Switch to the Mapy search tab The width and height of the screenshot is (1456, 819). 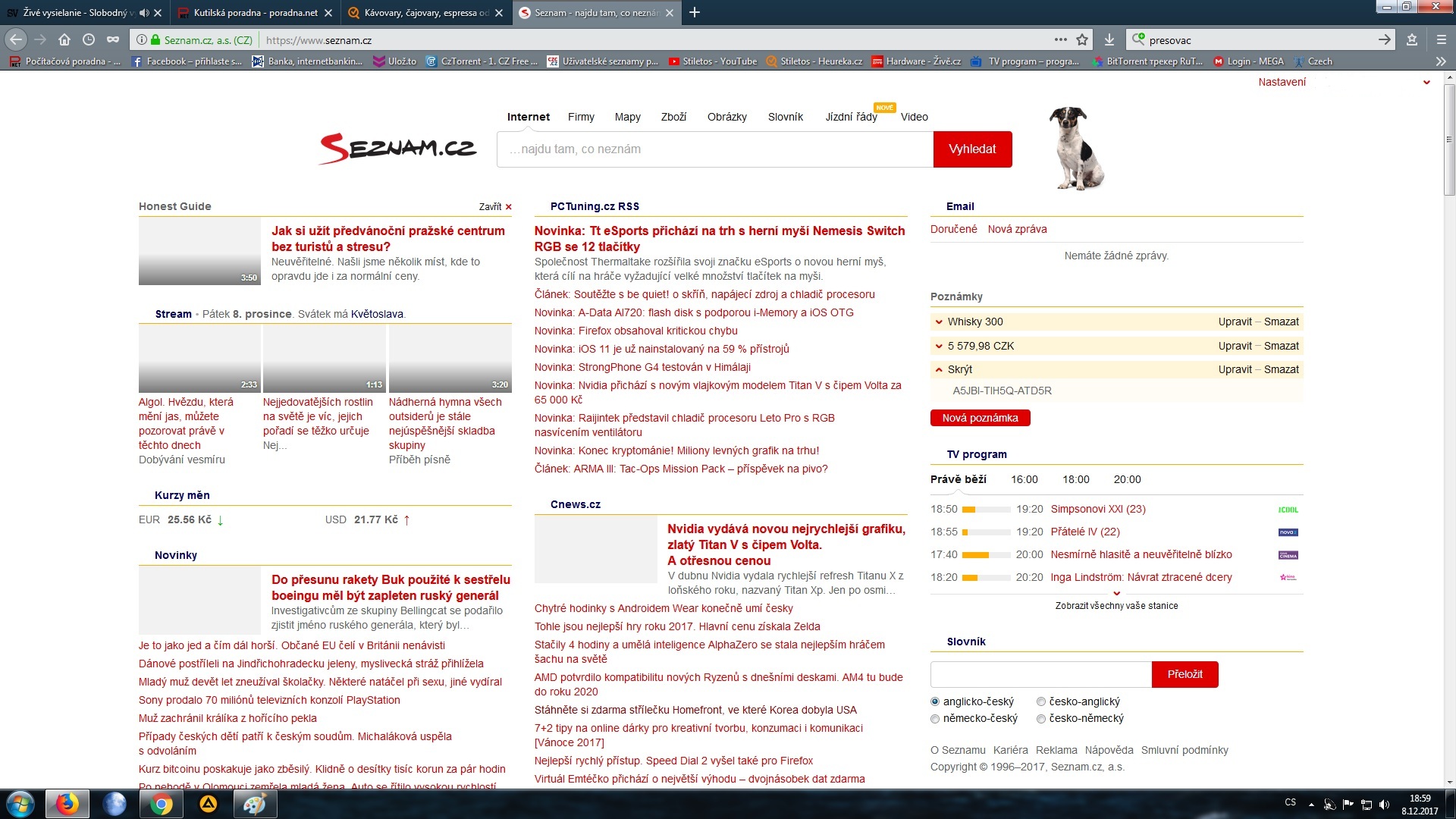(627, 117)
